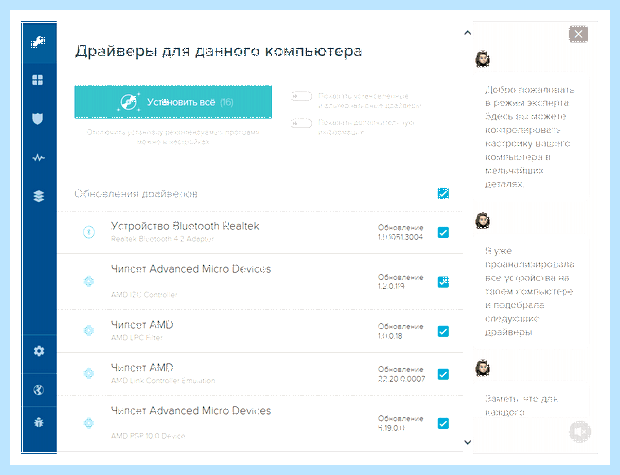This screenshot has height=475, width=620.
Task: Click the Устройство Bluetooth Realtek row title
Action: [185, 226]
